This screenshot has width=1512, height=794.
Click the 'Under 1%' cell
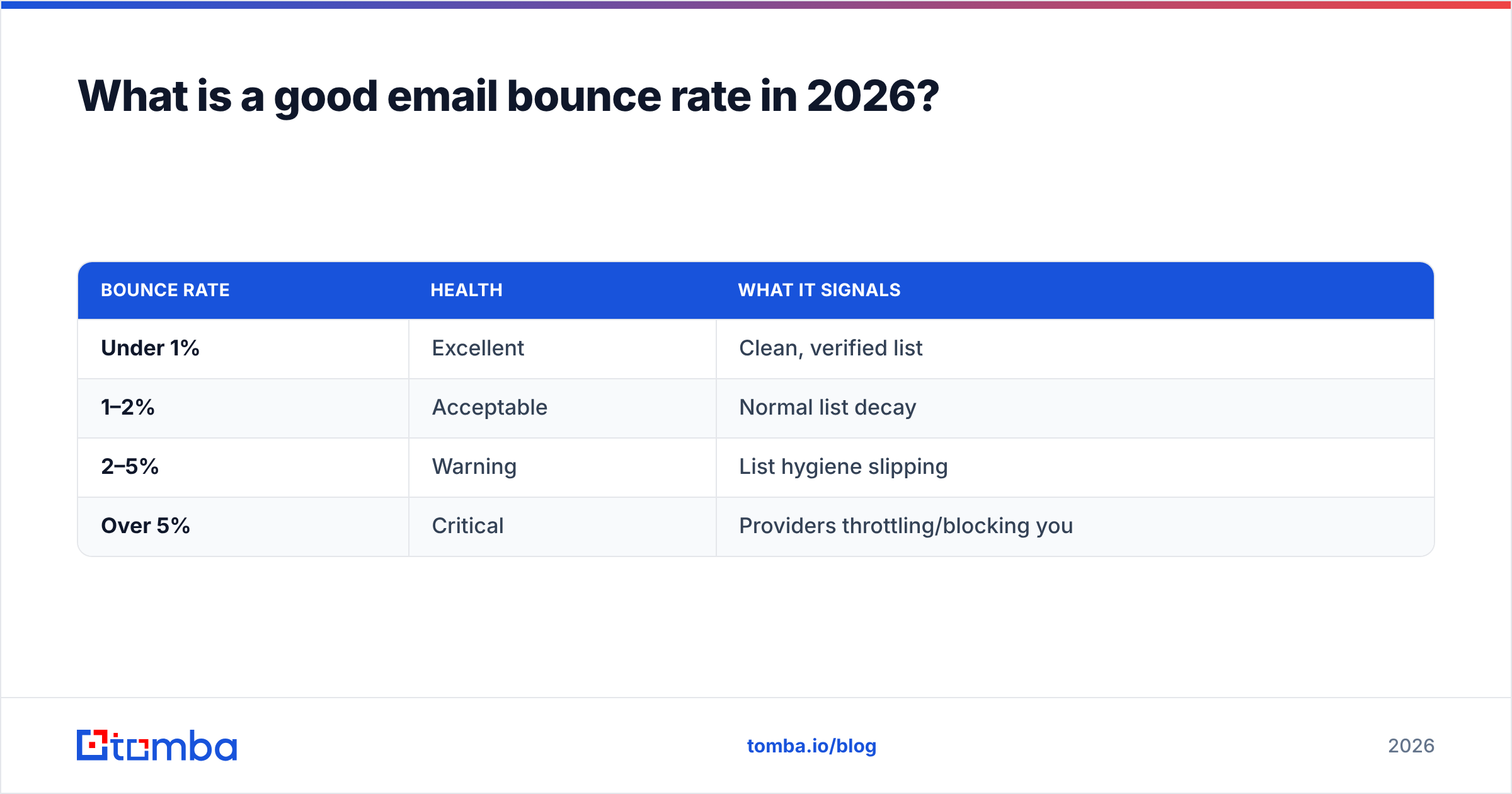[x=243, y=348]
